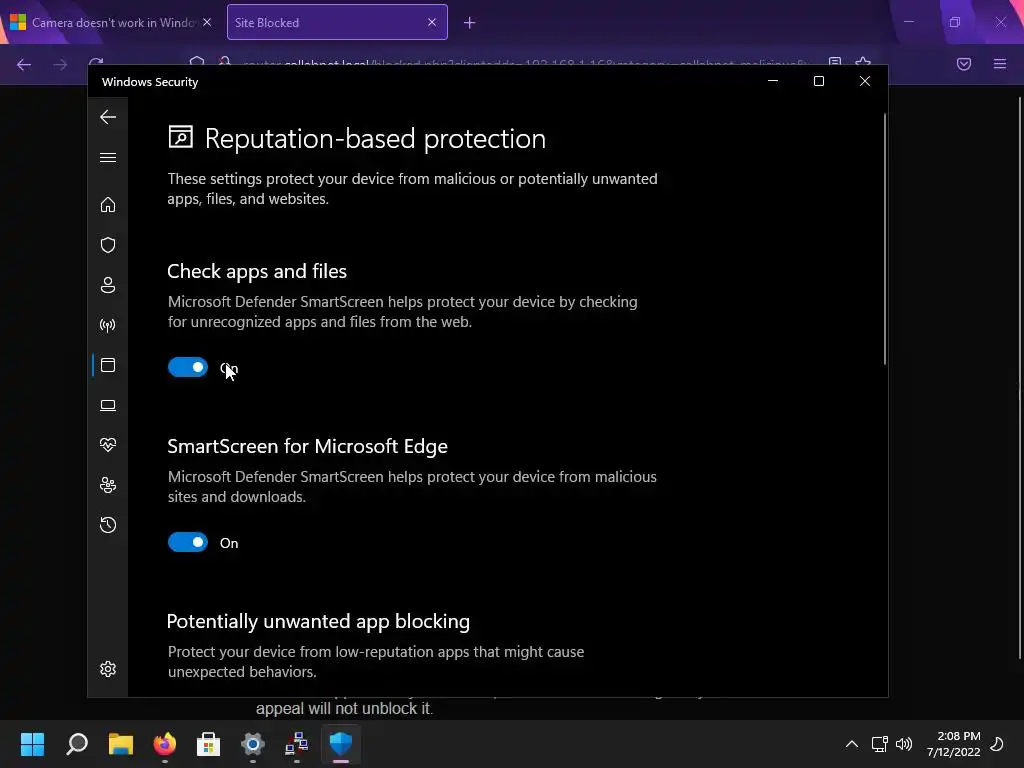
Task: Turn off SmartScreen for Microsoft Edge toggle
Action: click(x=187, y=542)
